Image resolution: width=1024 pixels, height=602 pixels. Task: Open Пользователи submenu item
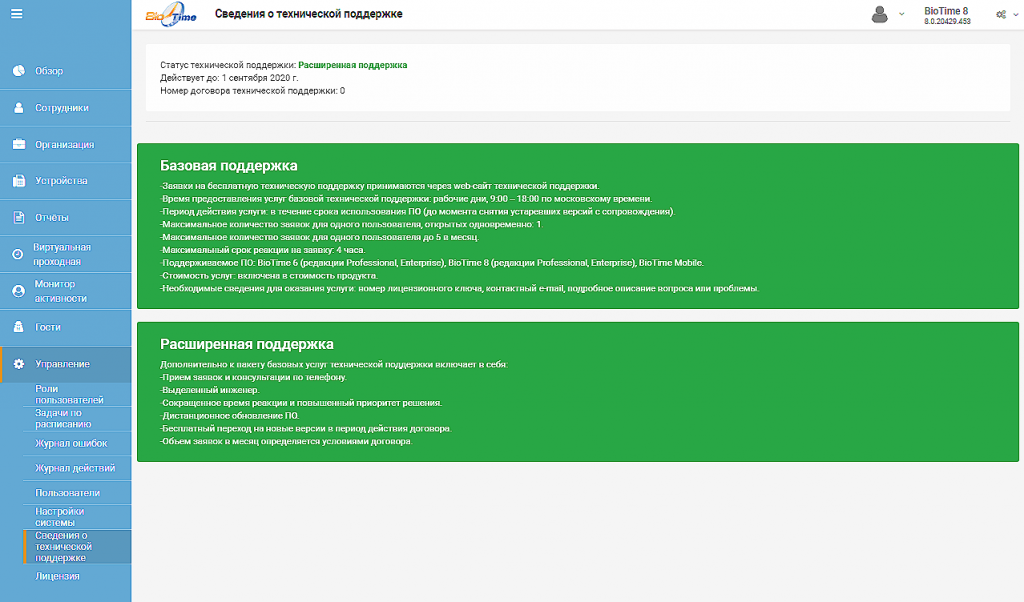point(77,493)
